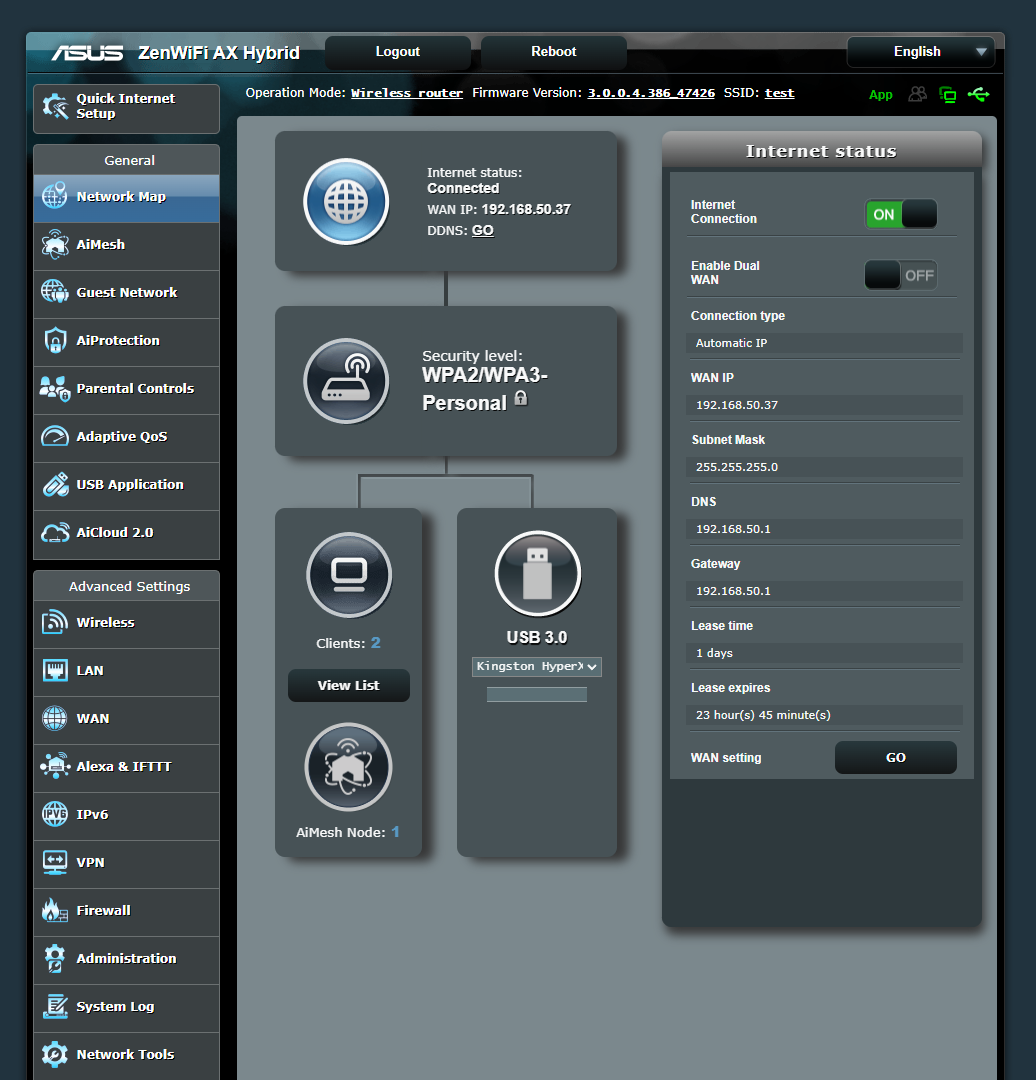The height and width of the screenshot is (1080, 1036).
Task: Click the Reboot button
Action: 553,51
